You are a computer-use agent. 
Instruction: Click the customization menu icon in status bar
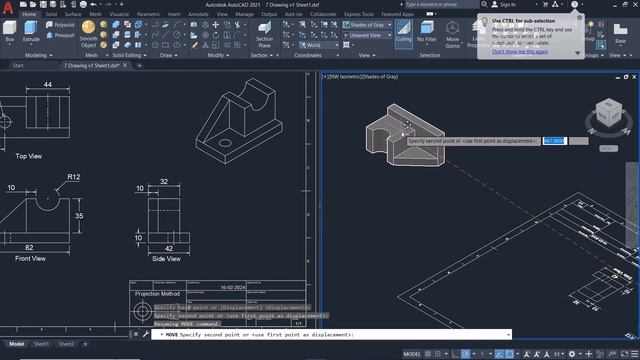[x=635, y=354]
